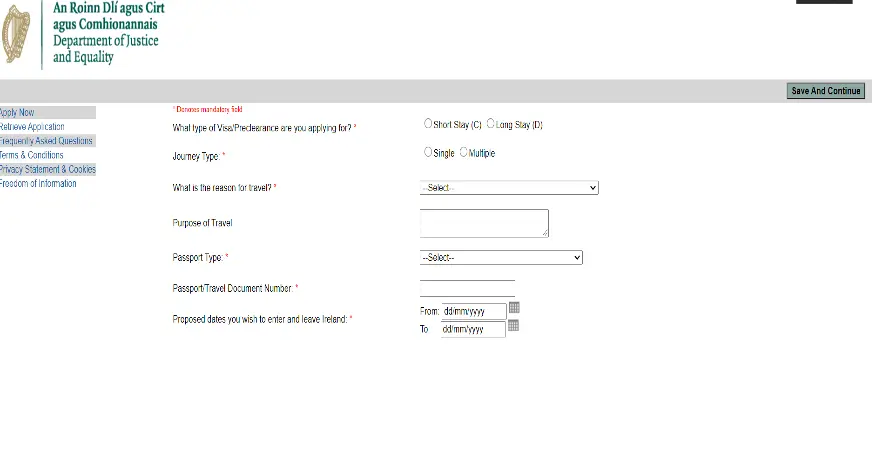Click the To date input field
The height and width of the screenshot is (458, 872).
click(472, 329)
